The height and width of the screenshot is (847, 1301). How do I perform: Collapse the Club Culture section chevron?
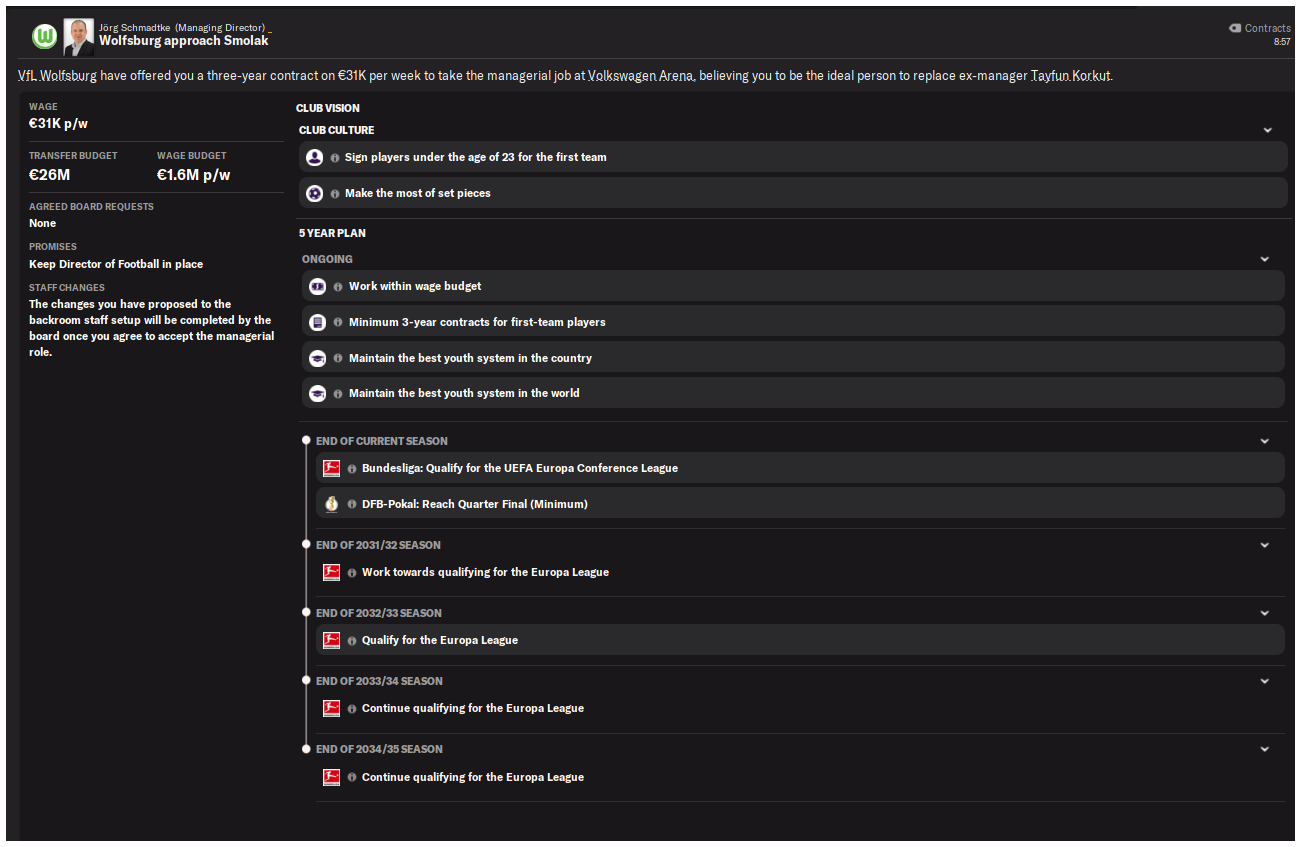[x=1268, y=130]
